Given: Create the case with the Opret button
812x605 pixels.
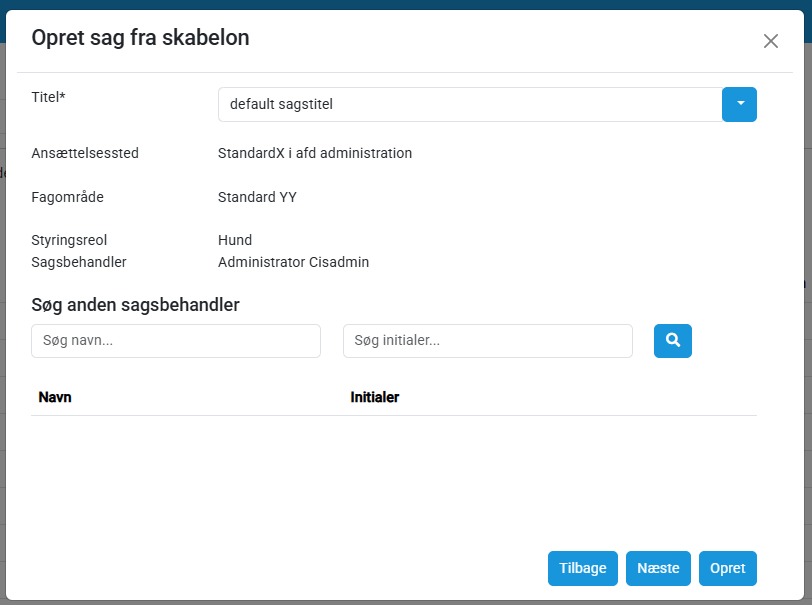Looking at the screenshot, I should [x=727, y=568].
